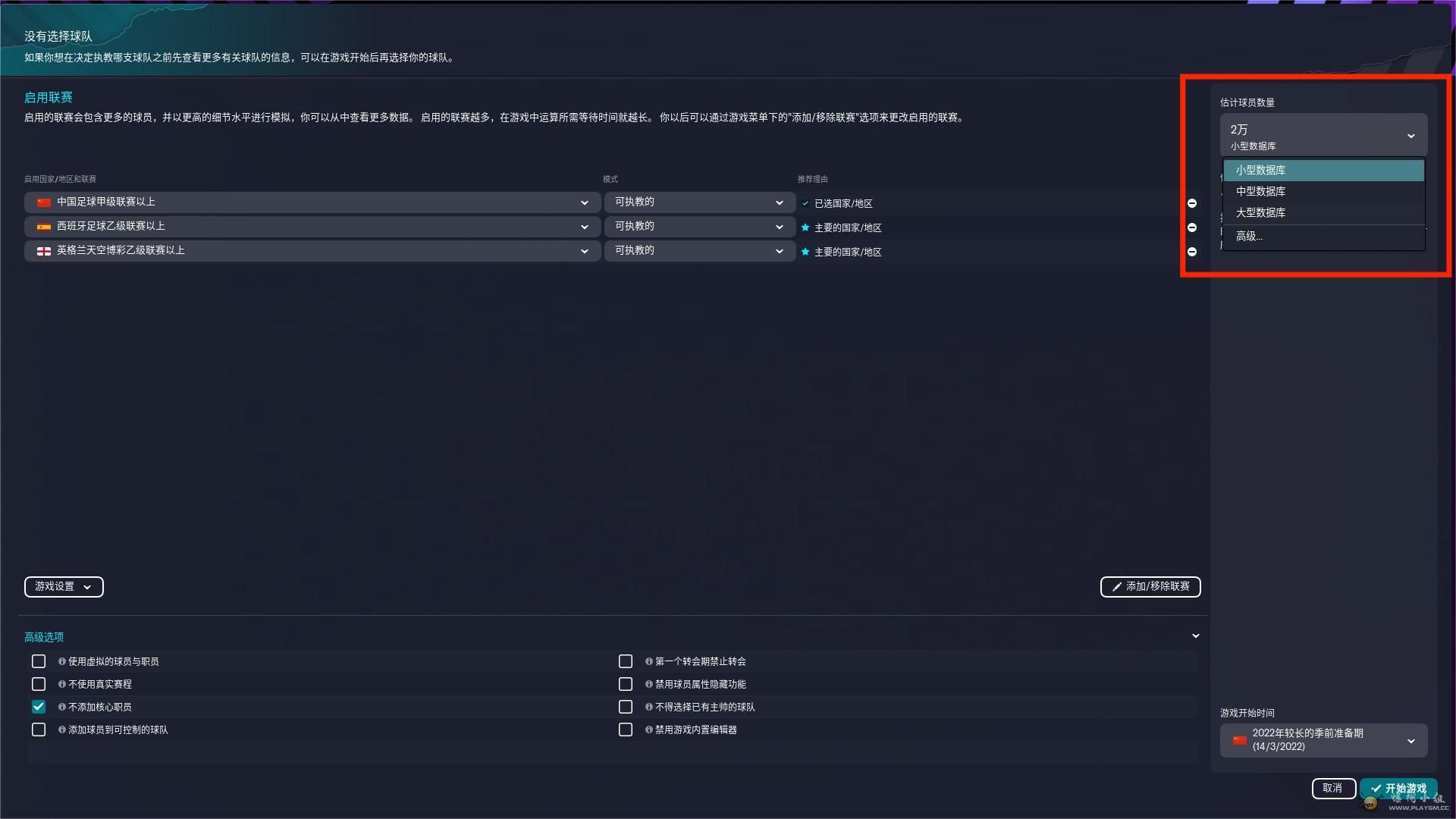The width and height of the screenshot is (1456, 819).
Task: Enable 使用虚拟的球员与职员 checkbox
Action: (x=39, y=661)
